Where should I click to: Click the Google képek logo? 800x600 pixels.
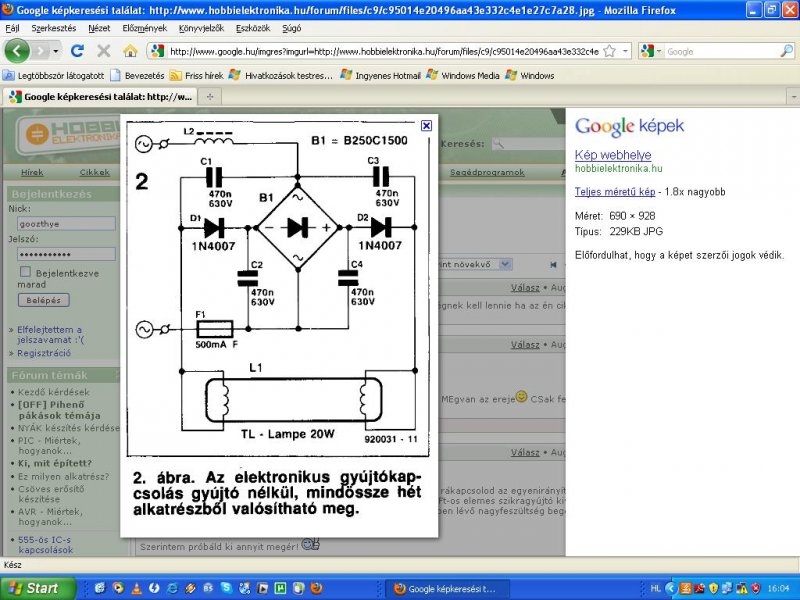coord(629,127)
